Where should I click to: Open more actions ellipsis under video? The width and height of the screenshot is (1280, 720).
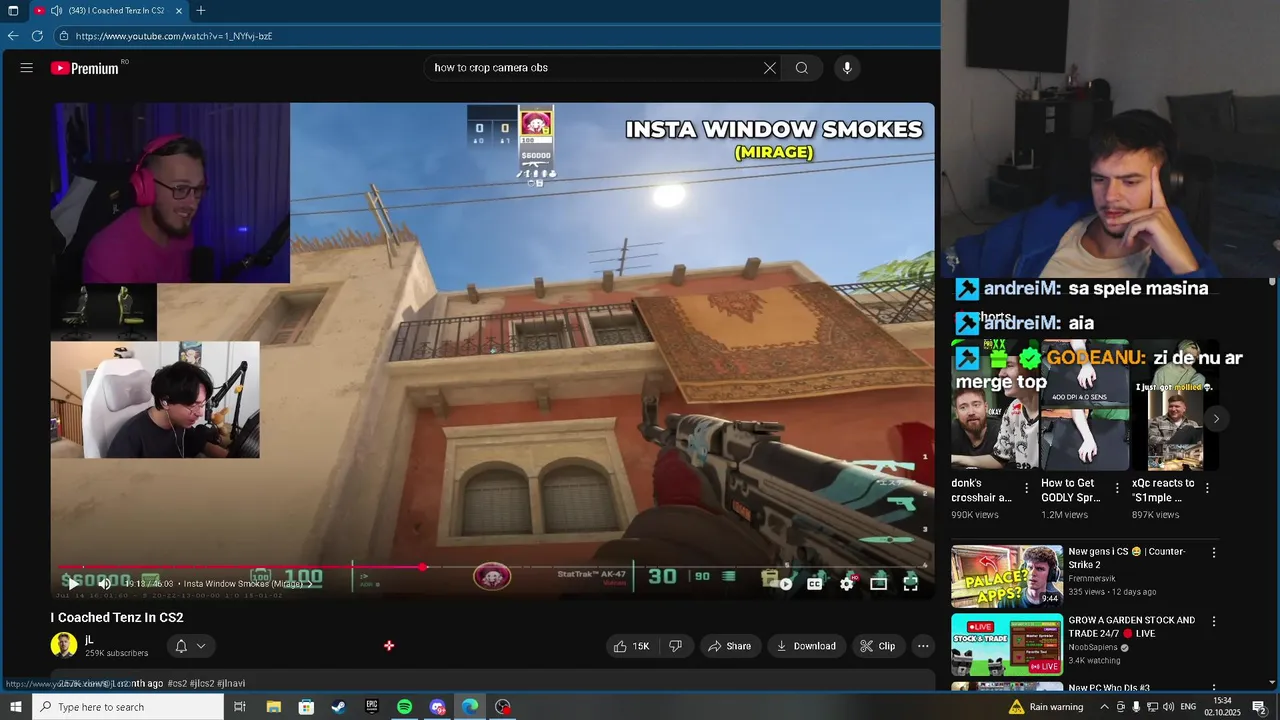click(x=923, y=646)
